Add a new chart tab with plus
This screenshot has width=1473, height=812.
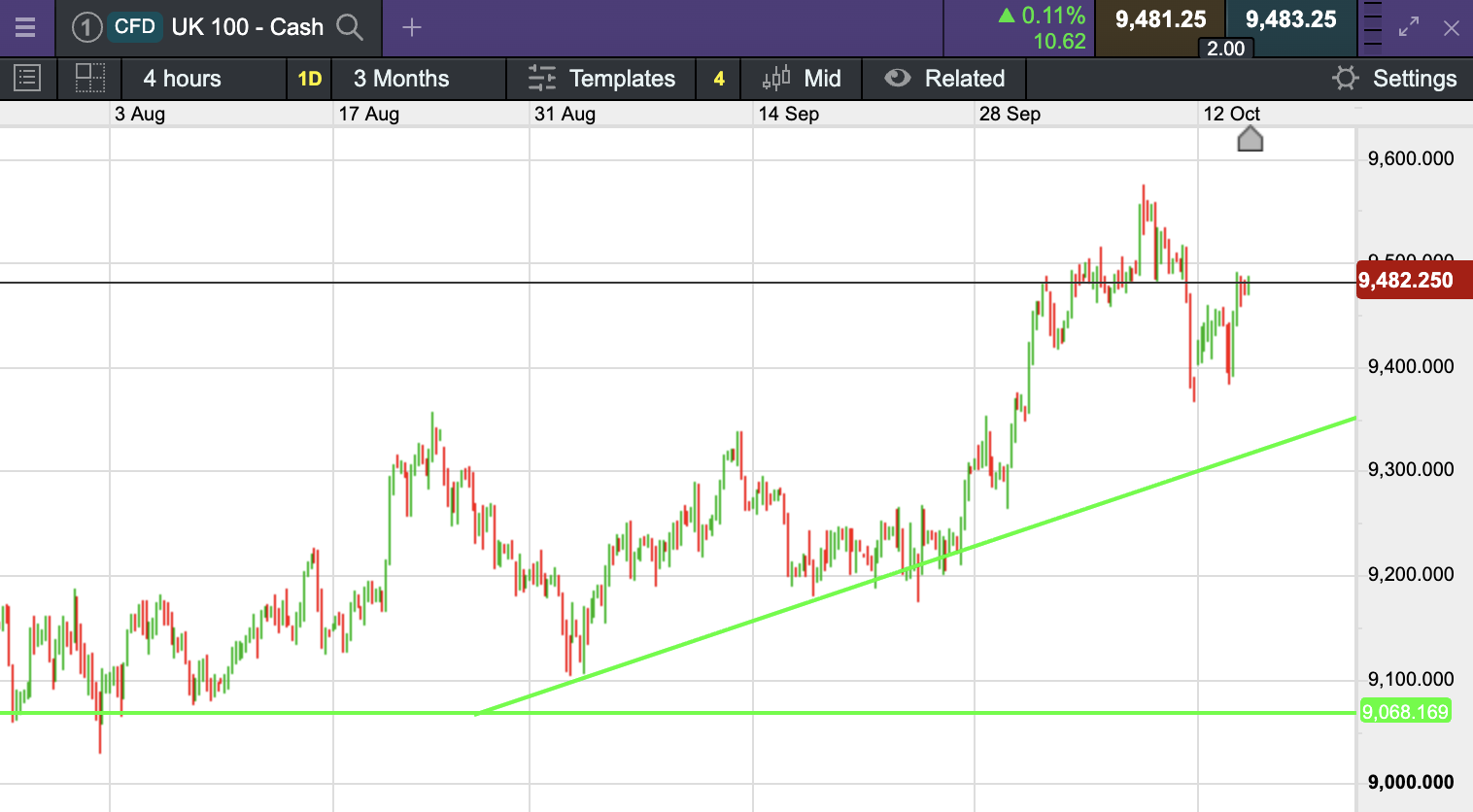click(x=412, y=27)
